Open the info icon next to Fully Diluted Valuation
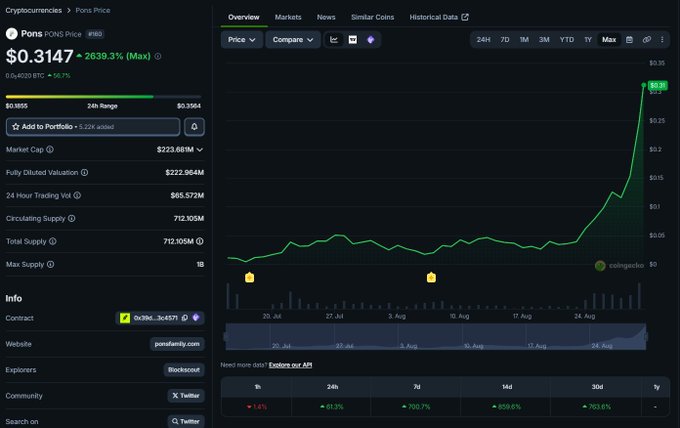This screenshot has width=680, height=428. point(85,173)
